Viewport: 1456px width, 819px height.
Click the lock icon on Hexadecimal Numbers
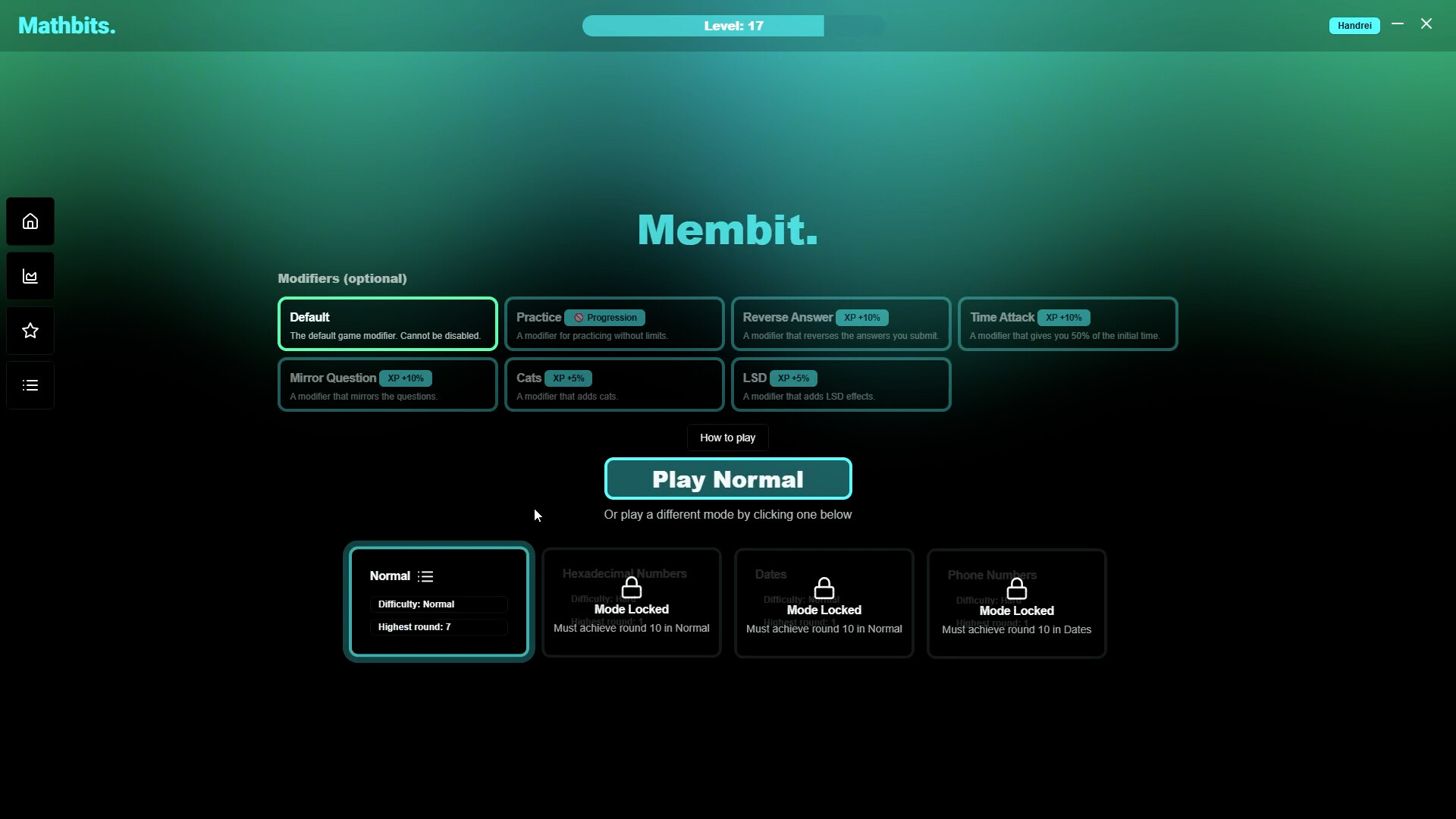tap(632, 589)
